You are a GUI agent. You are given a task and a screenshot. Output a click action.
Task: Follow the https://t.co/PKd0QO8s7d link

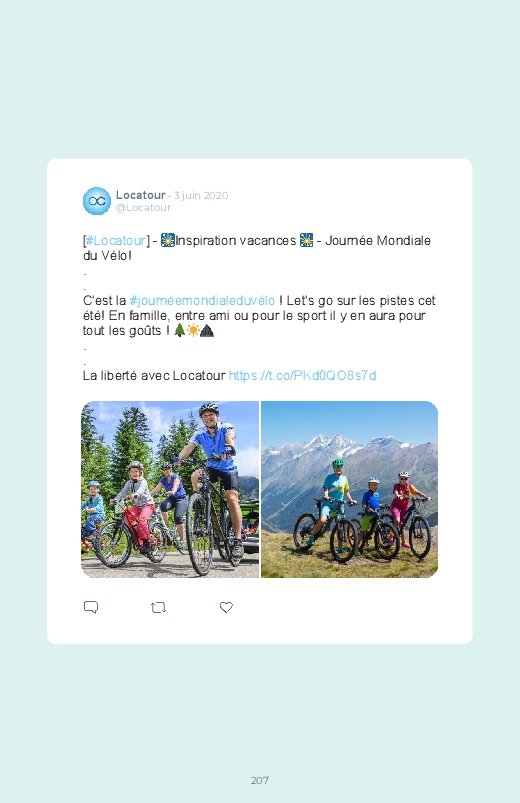pyautogui.click(x=302, y=375)
